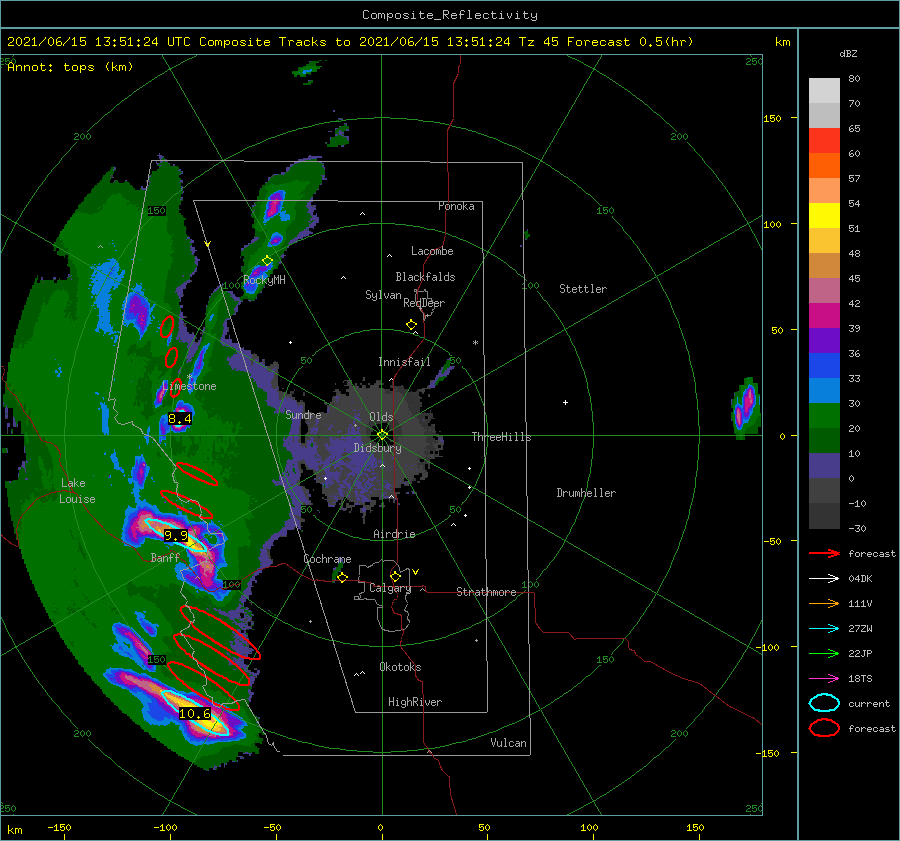The width and height of the screenshot is (900, 841).
Task: Click the Okotoks town label
Action: pyautogui.click(x=400, y=666)
